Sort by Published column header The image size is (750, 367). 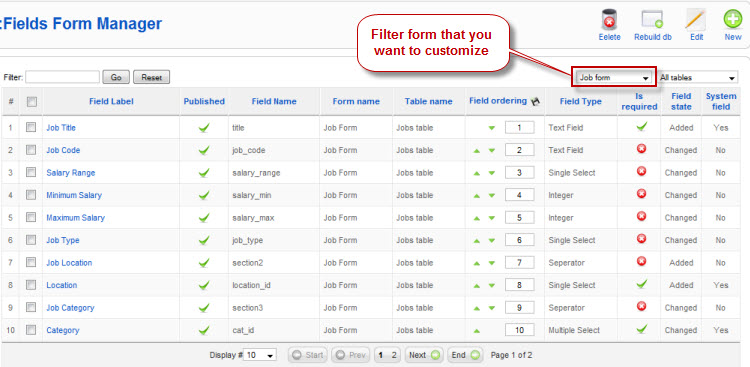pos(204,101)
